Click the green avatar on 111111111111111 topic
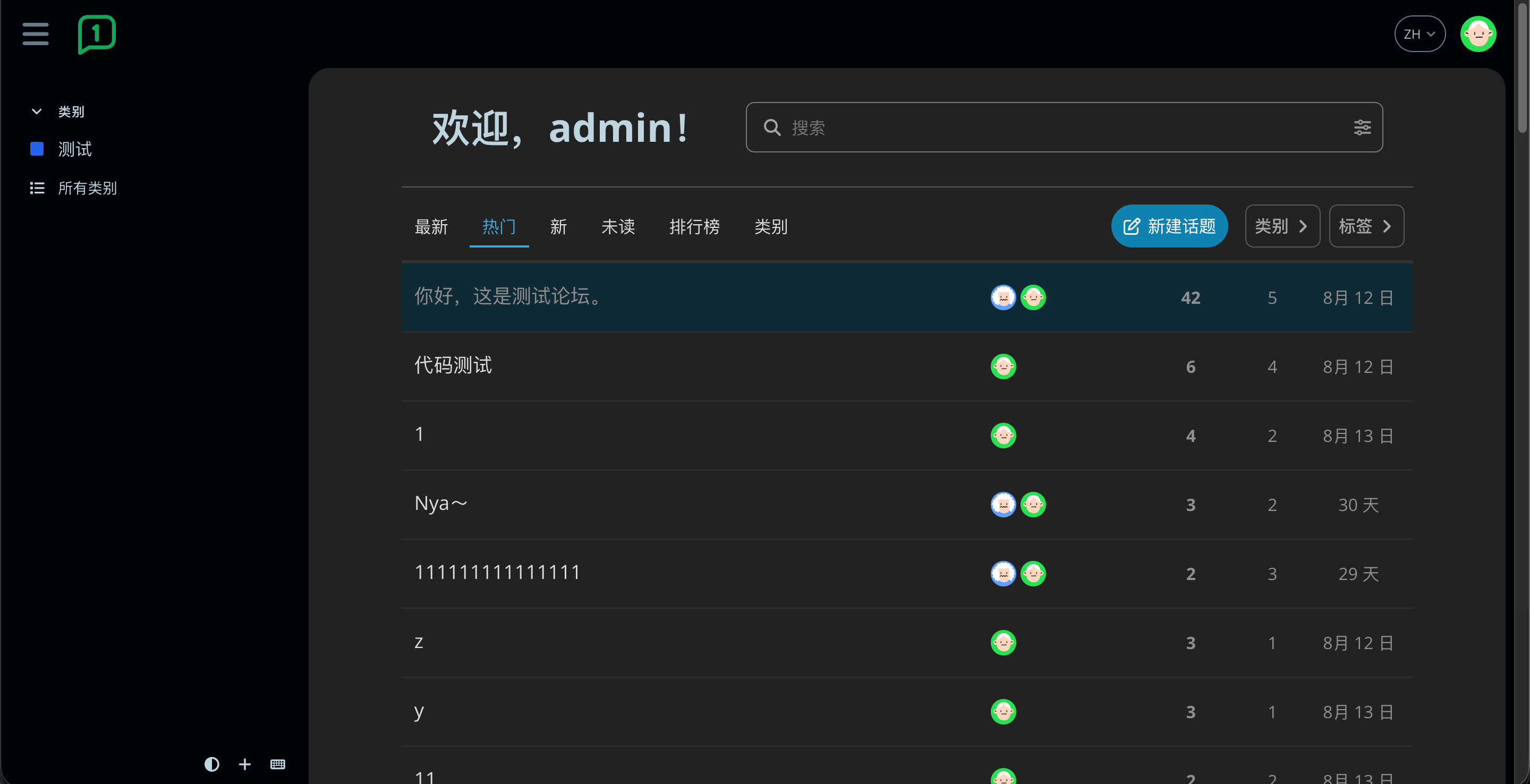Viewport: 1530px width, 784px height. [1033, 574]
